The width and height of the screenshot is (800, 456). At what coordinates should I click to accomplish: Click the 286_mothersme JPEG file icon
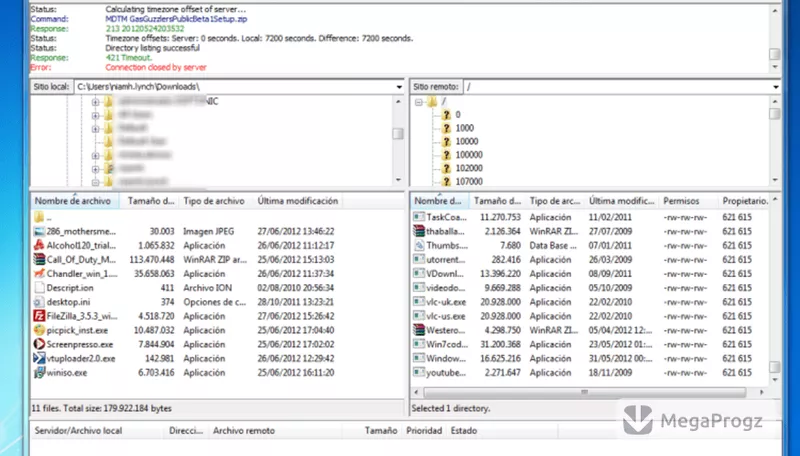click(x=39, y=232)
